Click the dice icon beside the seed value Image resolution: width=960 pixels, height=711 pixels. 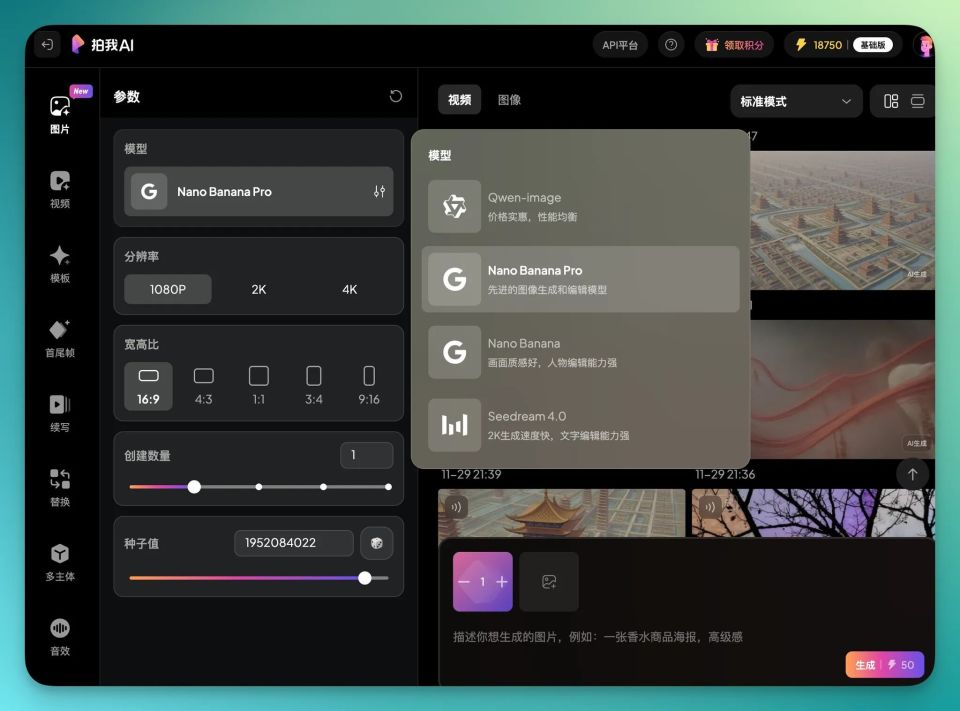point(376,543)
